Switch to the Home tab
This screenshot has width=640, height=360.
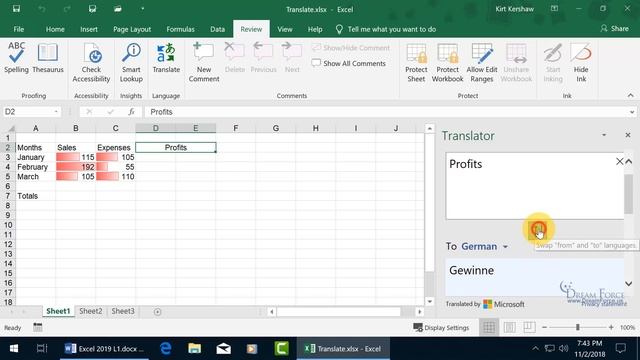[55, 29]
